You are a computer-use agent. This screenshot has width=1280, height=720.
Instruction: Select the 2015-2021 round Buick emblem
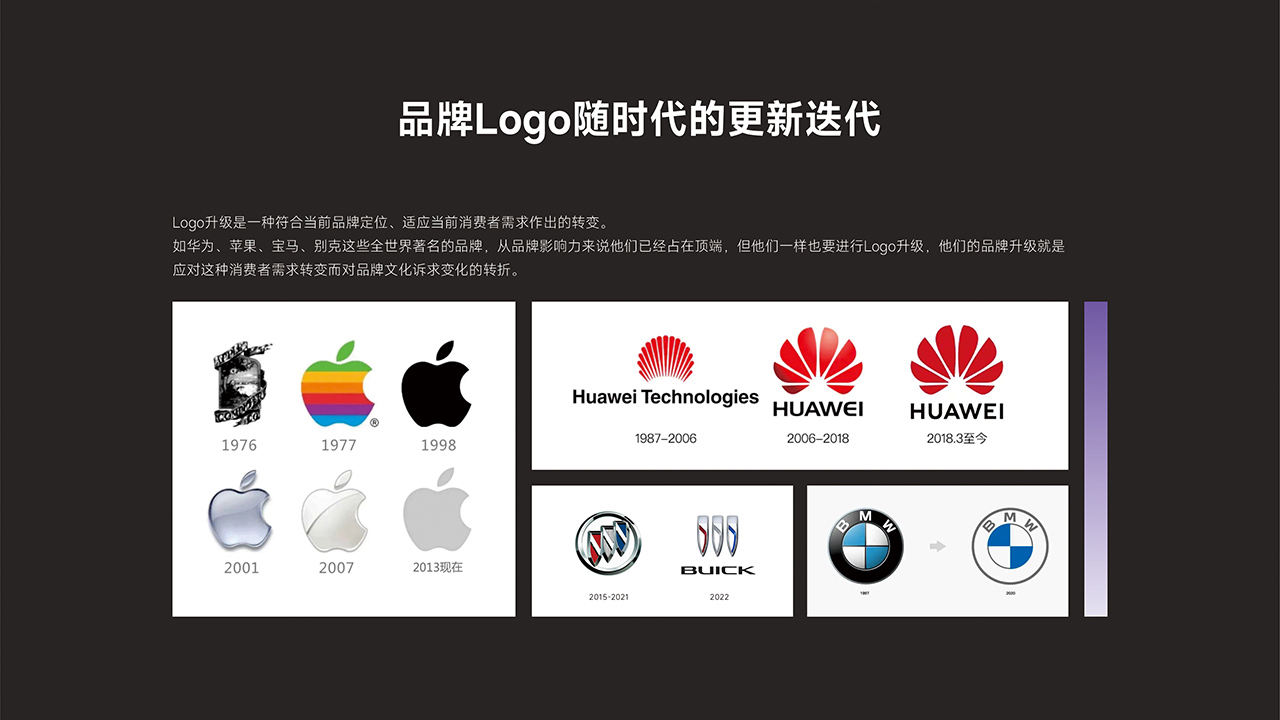click(608, 543)
